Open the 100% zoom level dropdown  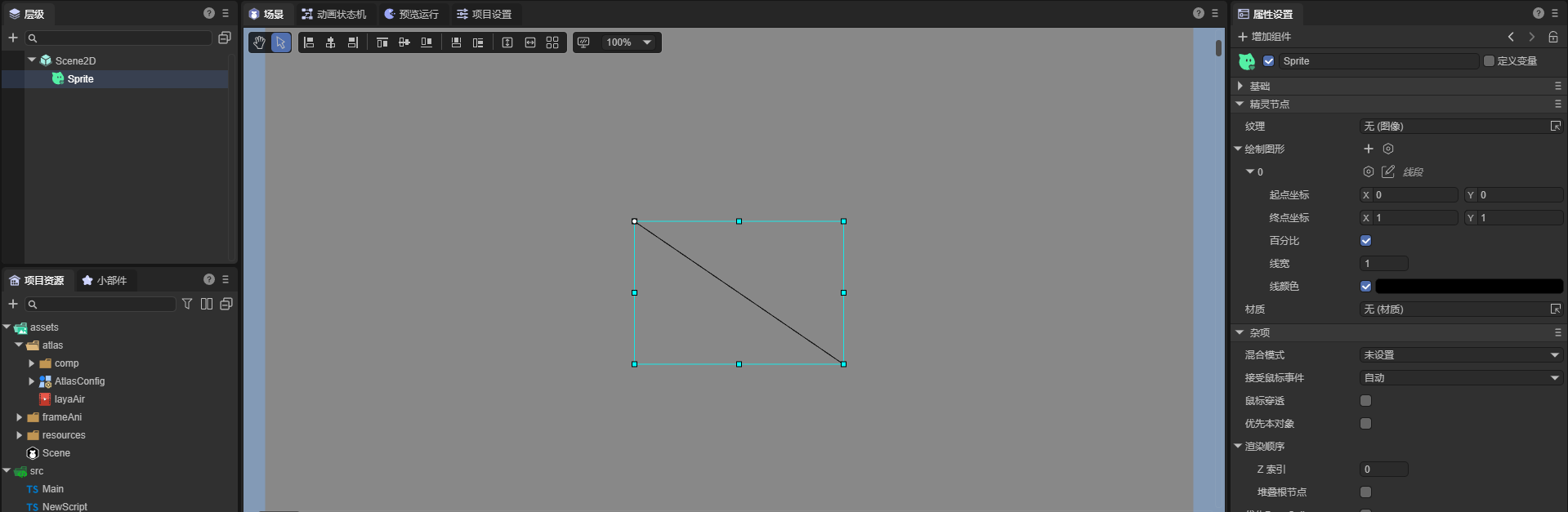tap(628, 42)
